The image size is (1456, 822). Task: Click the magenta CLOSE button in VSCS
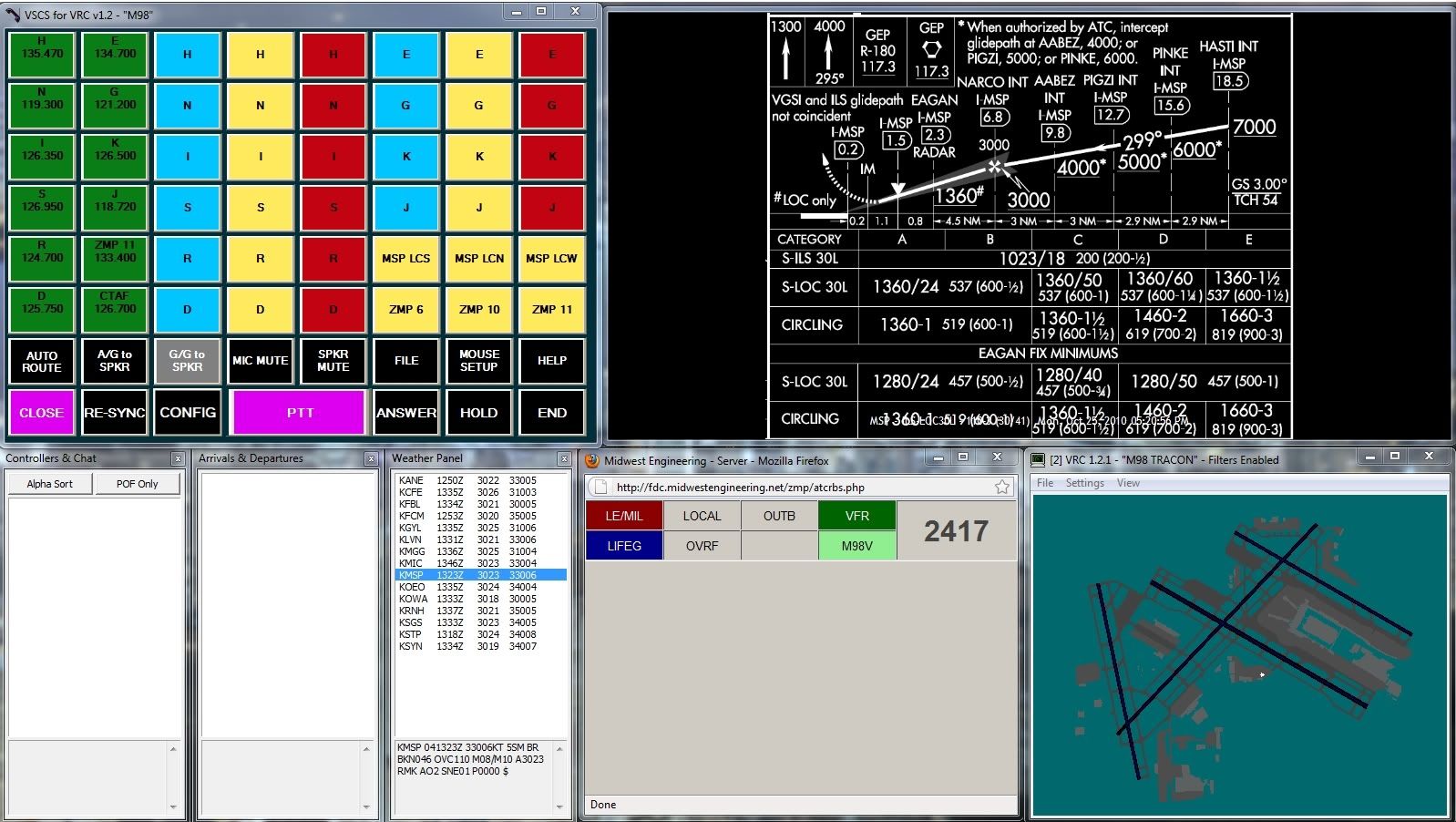(42, 413)
